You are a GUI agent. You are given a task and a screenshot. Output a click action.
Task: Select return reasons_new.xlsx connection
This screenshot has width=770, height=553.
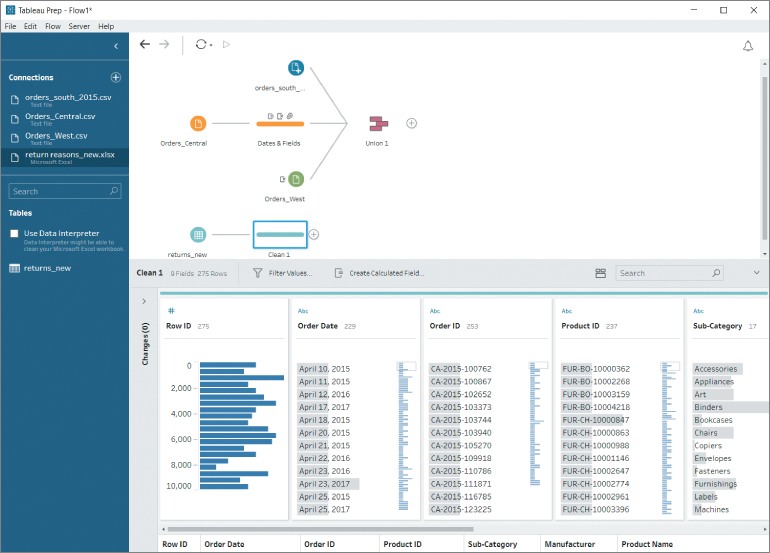(65, 158)
